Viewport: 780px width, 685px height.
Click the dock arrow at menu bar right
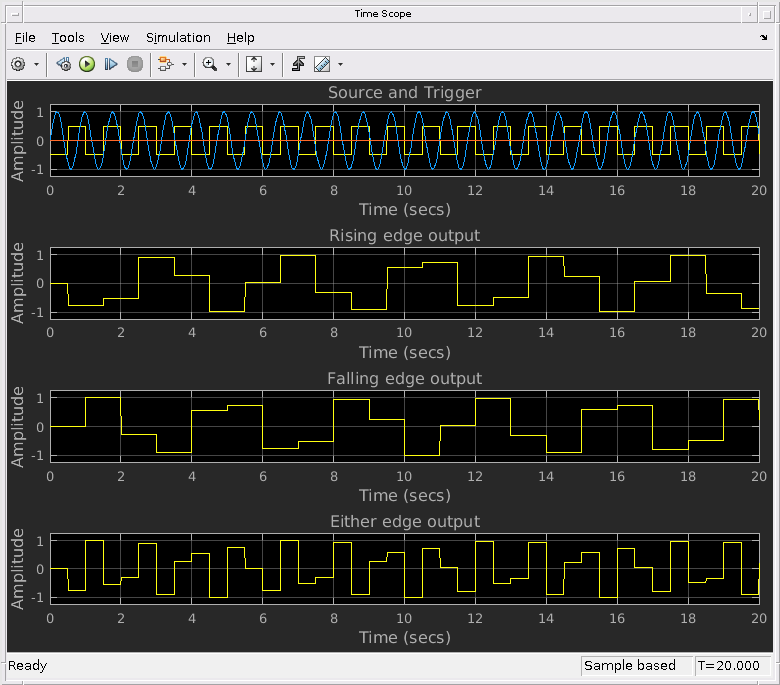coord(764,37)
